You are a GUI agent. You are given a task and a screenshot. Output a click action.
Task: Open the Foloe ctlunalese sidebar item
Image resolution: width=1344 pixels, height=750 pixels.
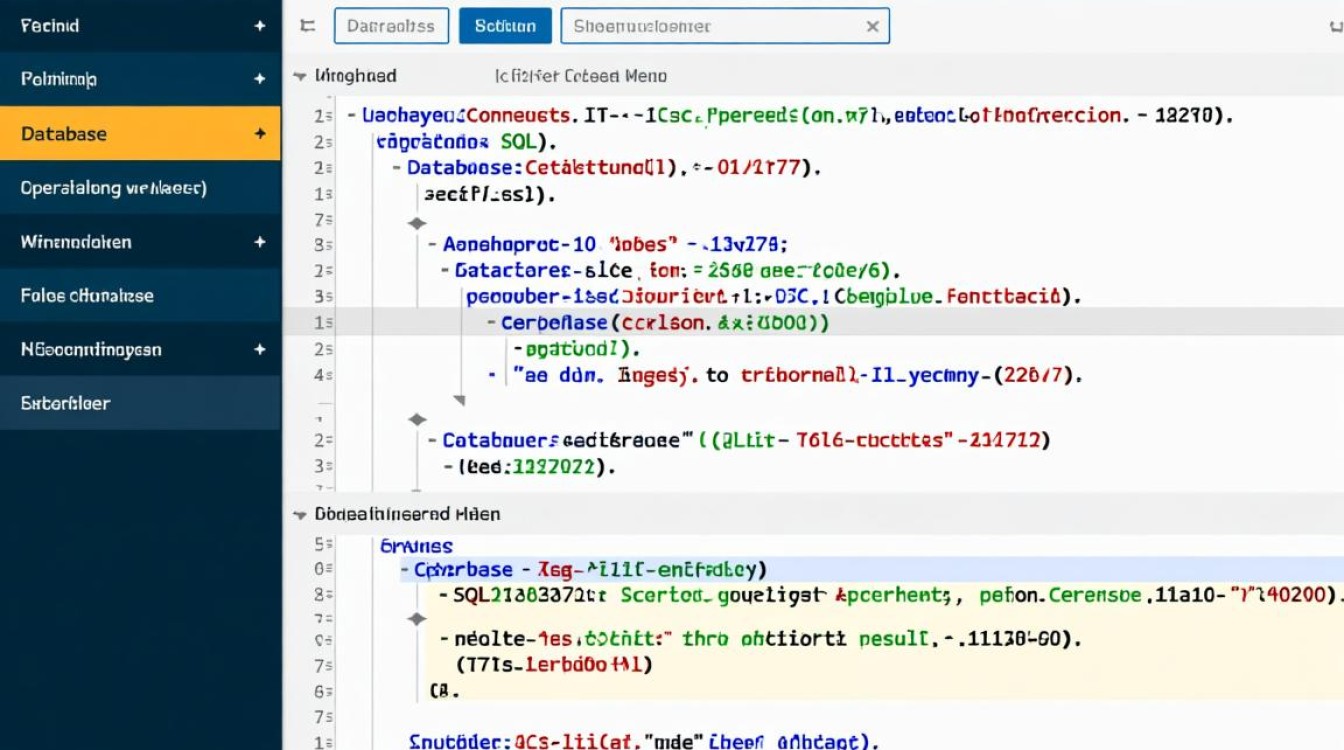pos(87,296)
